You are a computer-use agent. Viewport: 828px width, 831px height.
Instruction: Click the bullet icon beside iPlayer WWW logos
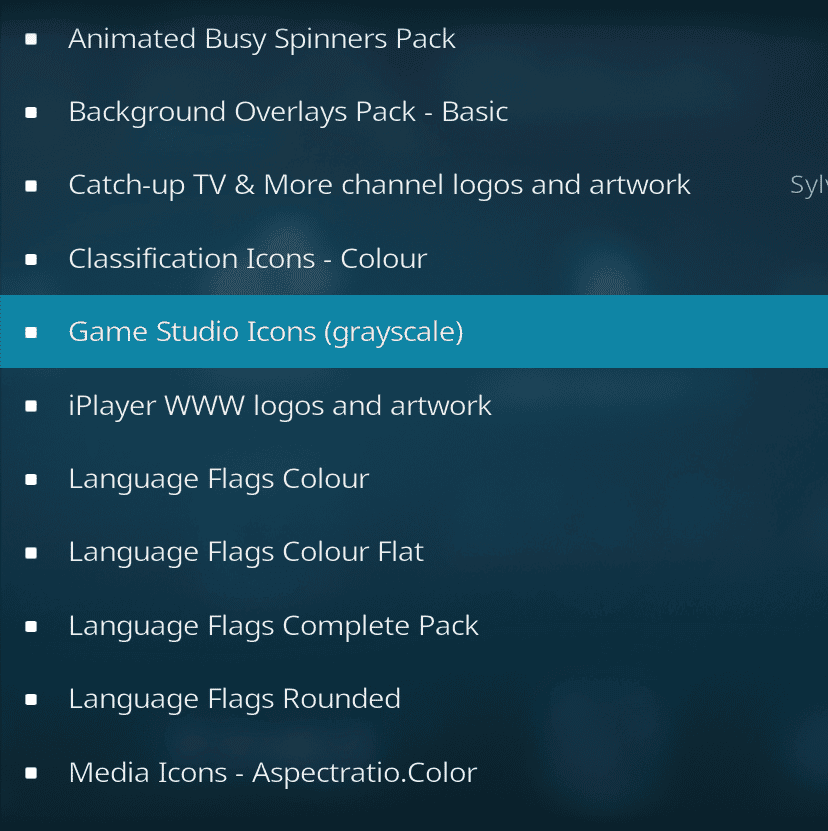point(30,405)
